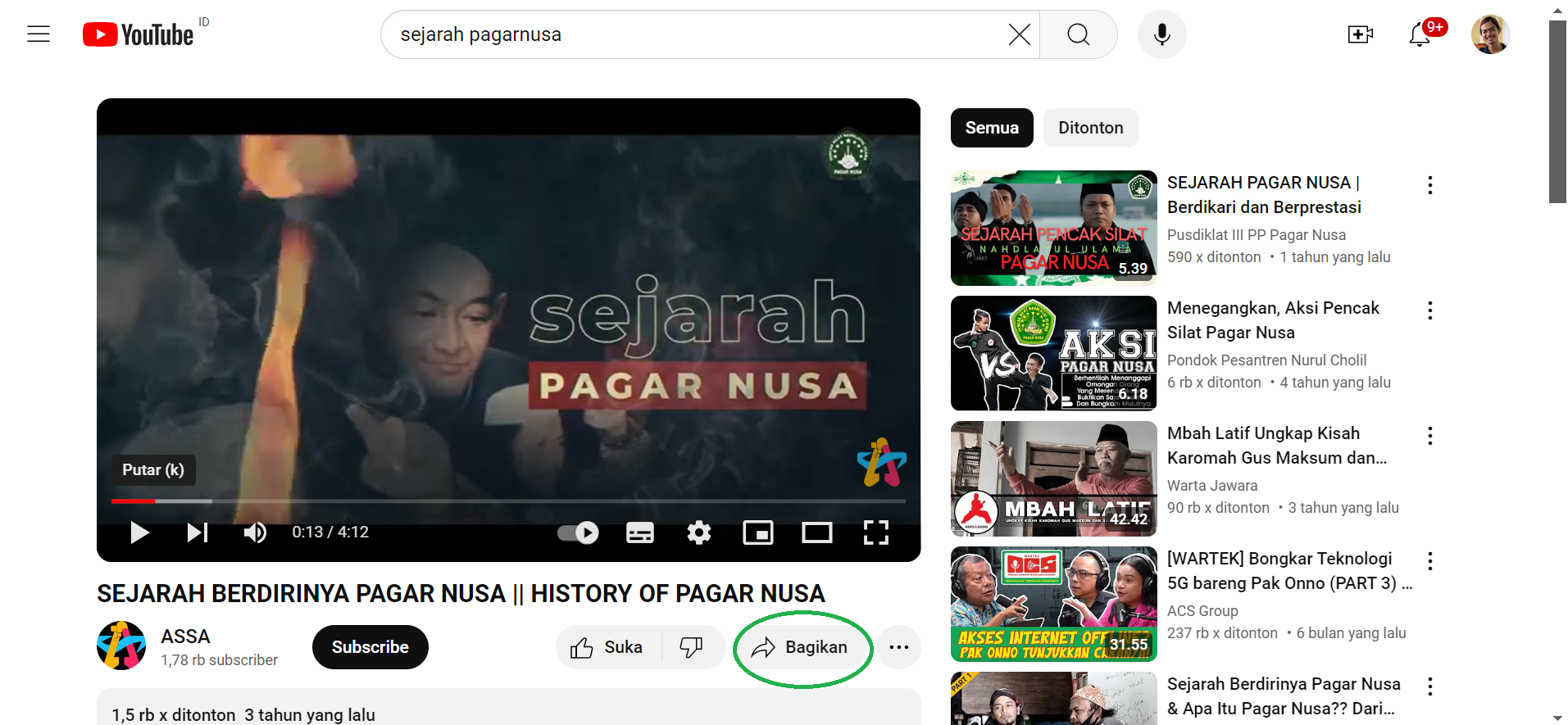Expand more actions beside Bagikan button

(899, 647)
